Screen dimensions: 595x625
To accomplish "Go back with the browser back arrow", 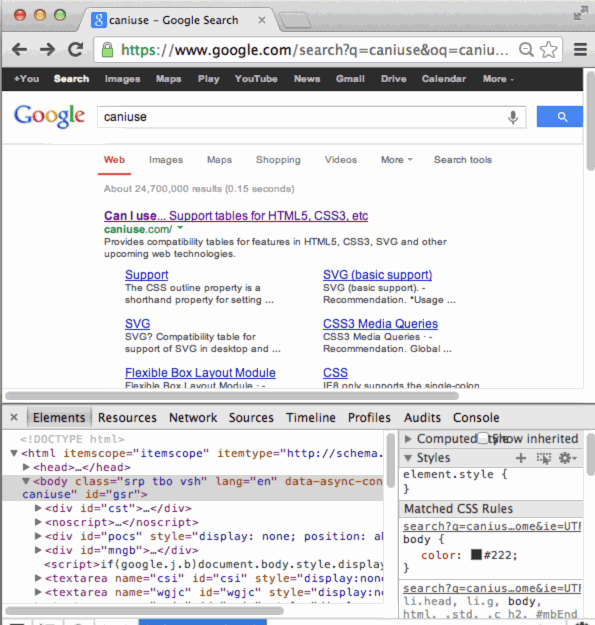I will tap(19, 50).
